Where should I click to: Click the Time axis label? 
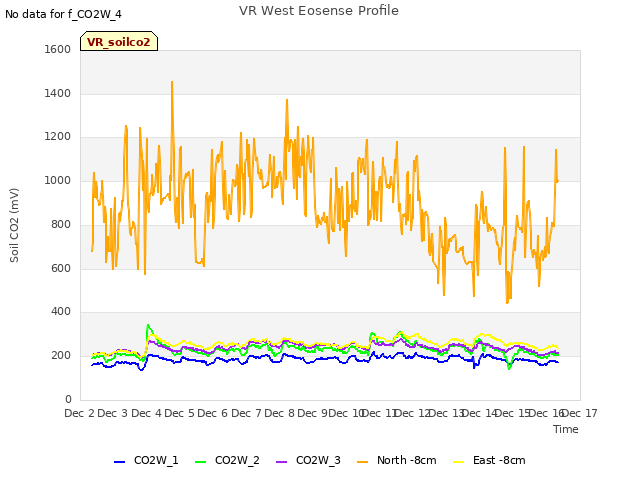click(x=566, y=429)
